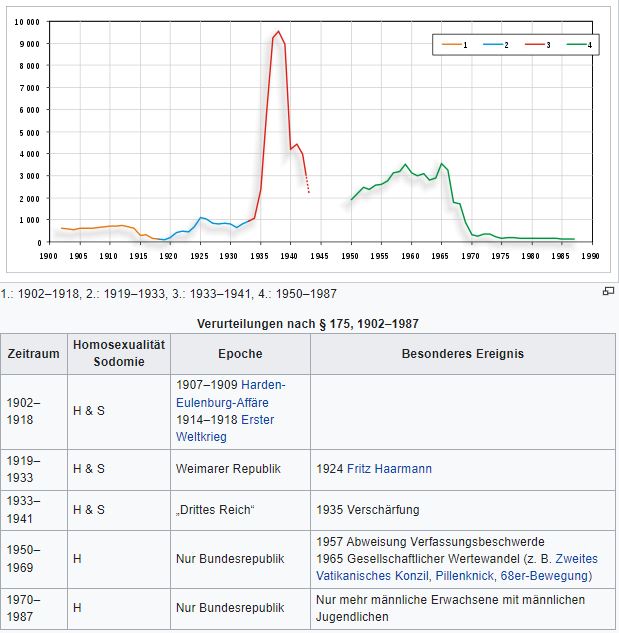Click the „Drittes Reich“ table cell
This screenshot has height=633, width=619.
click(x=215, y=510)
